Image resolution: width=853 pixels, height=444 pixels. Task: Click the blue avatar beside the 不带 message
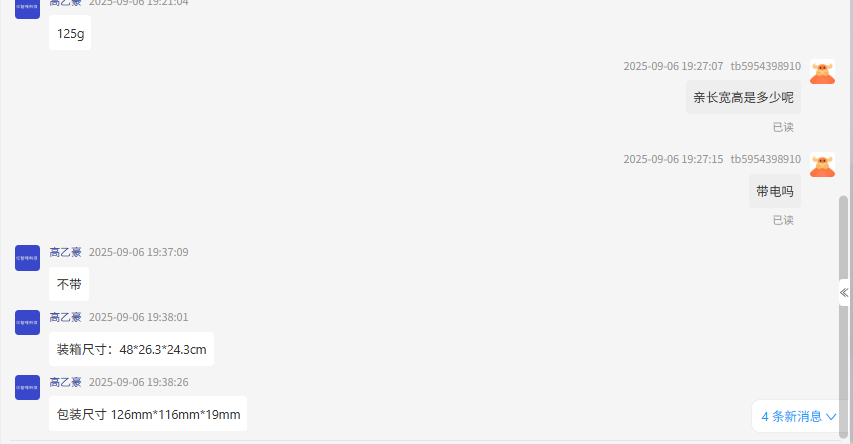click(27, 258)
